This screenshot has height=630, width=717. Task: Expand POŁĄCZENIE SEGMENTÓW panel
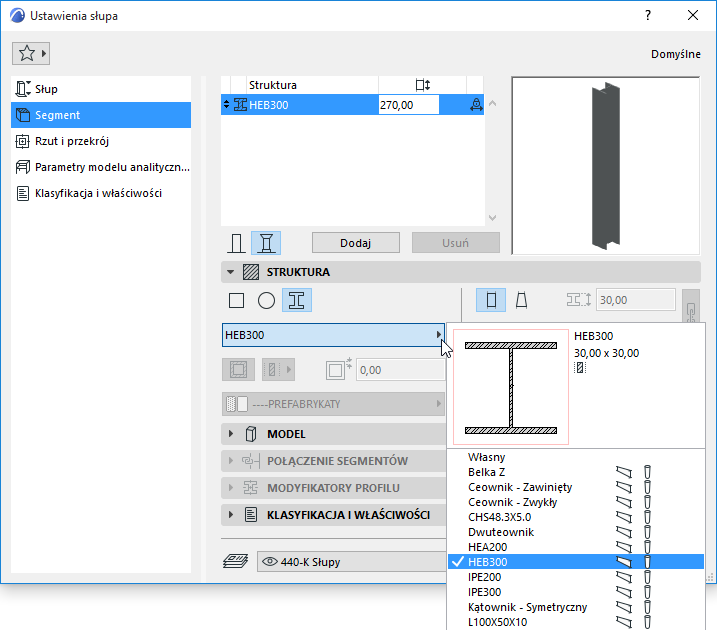[x=230, y=461]
